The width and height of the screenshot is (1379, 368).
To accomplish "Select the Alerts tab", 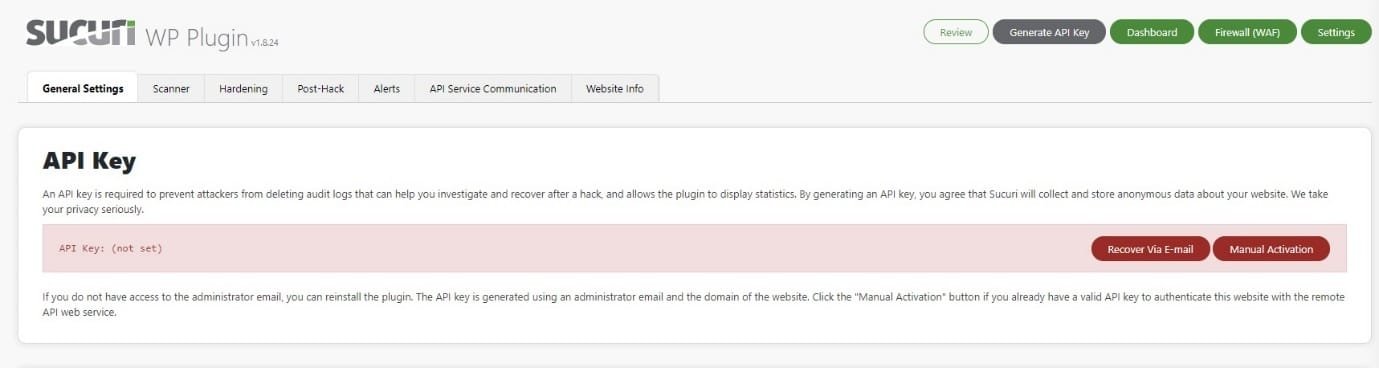I will point(387,88).
